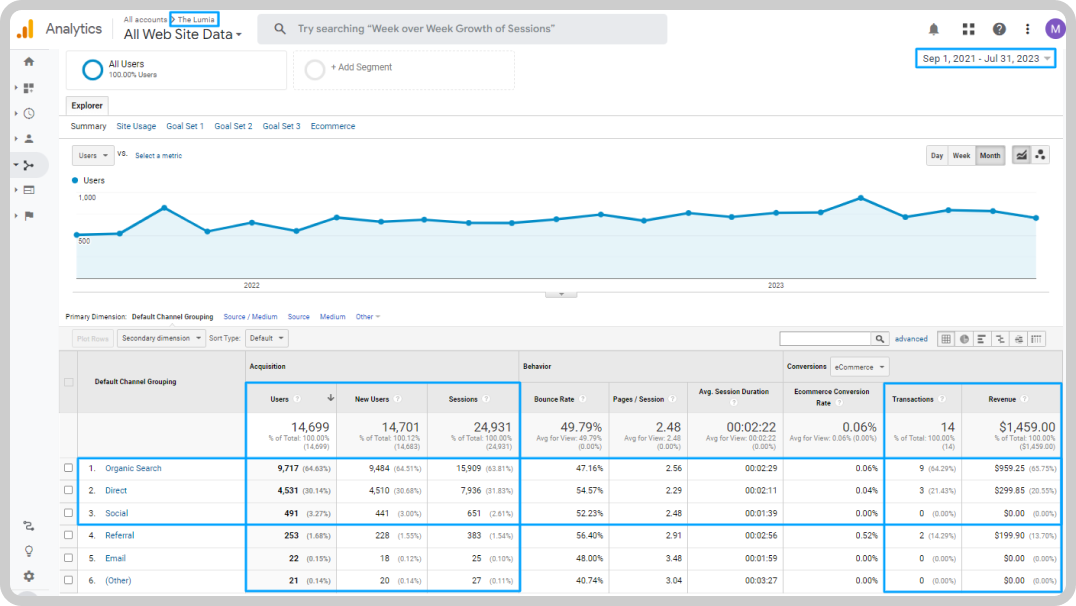The height and width of the screenshot is (606, 1076).
Task: Open the Admin gear icon in sidebar
Action: [29, 576]
